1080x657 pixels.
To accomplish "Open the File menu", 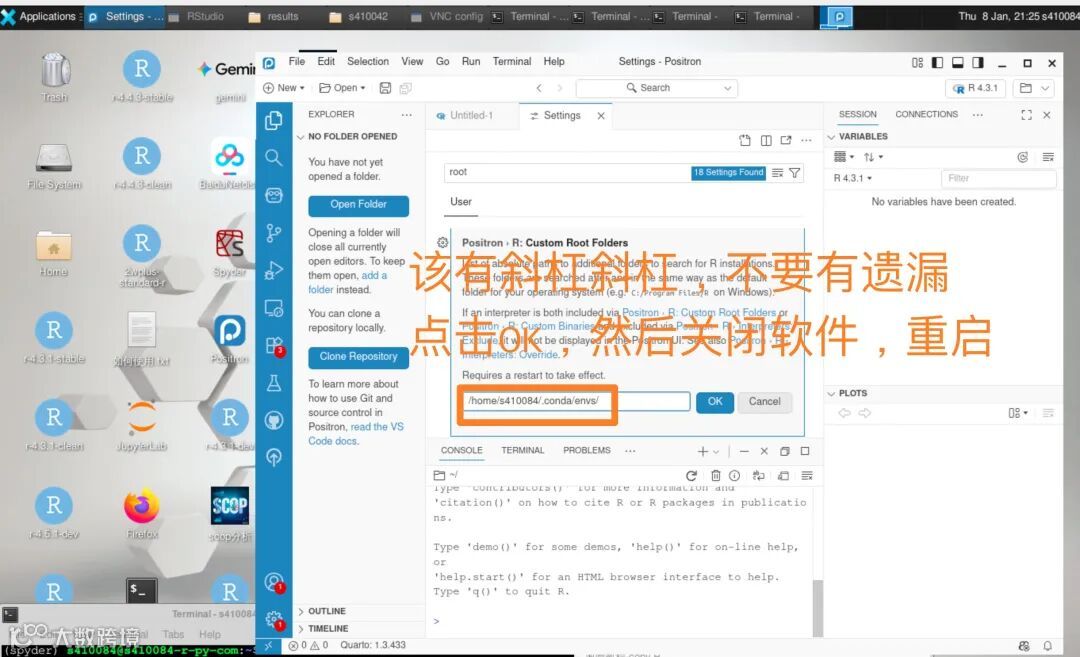I will click(296, 61).
